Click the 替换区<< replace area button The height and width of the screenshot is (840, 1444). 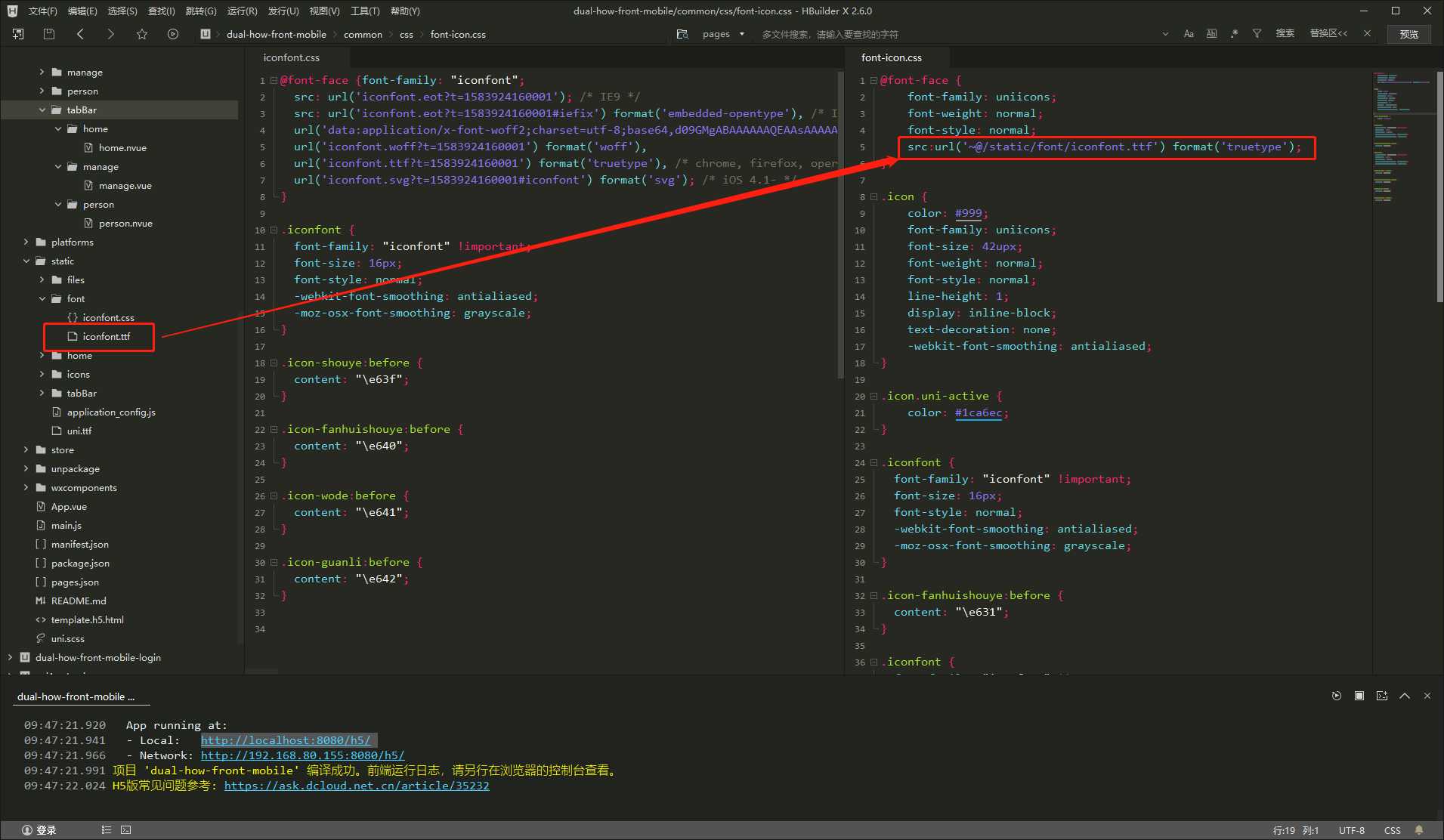pos(1328,33)
